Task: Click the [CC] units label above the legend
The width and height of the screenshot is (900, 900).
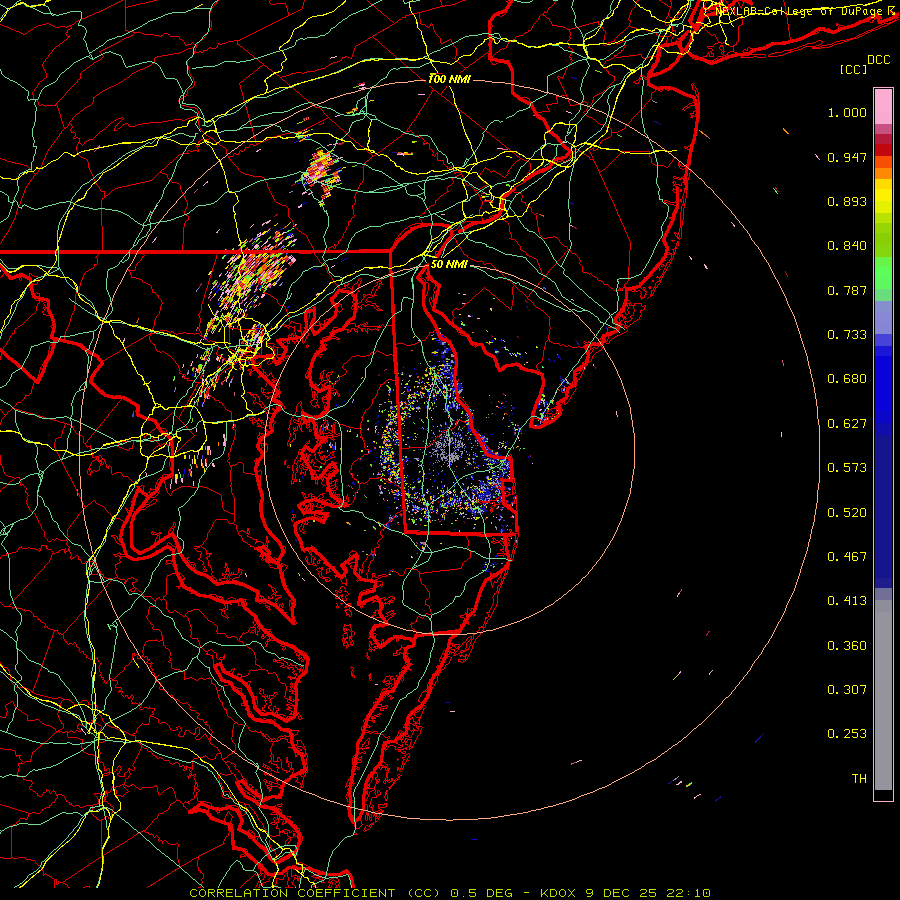Action: [854, 70]
